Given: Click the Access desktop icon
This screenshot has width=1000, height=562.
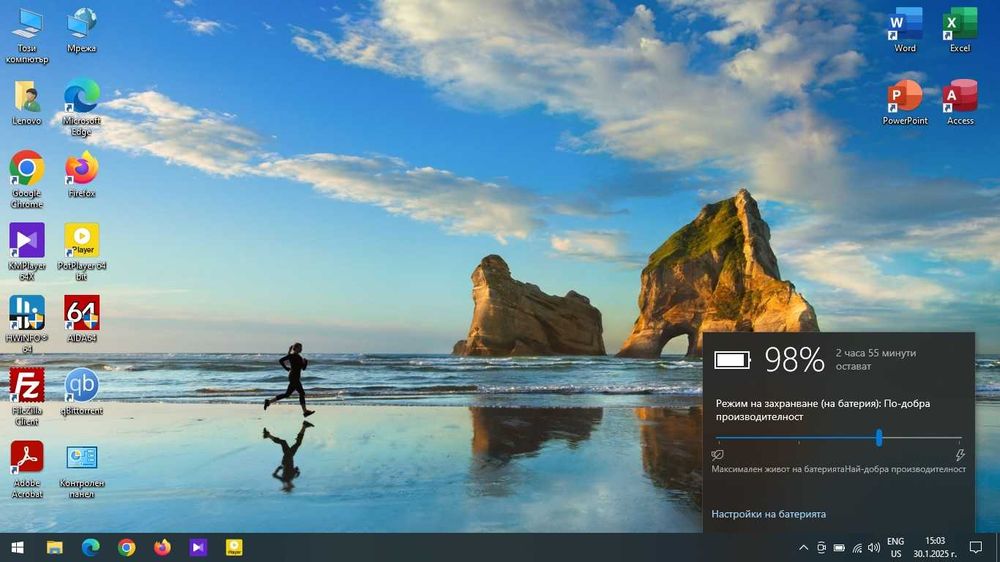Looking at the screenshot, I should pyautogui.click(x=960, y=97).
